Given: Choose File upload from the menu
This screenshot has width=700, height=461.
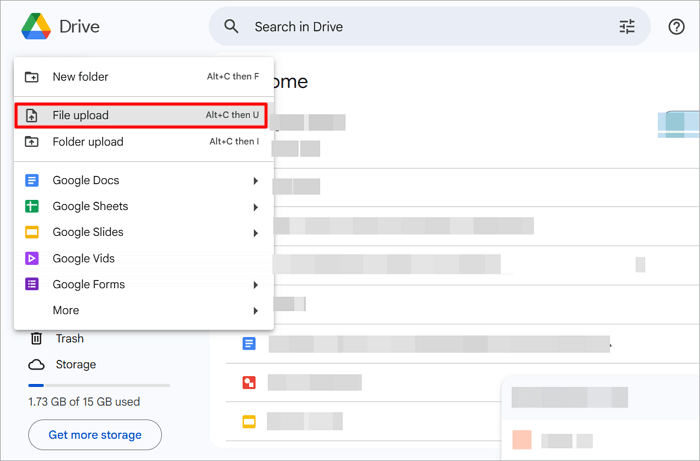Looking at the screenshot, I should (x=141, y=115).
